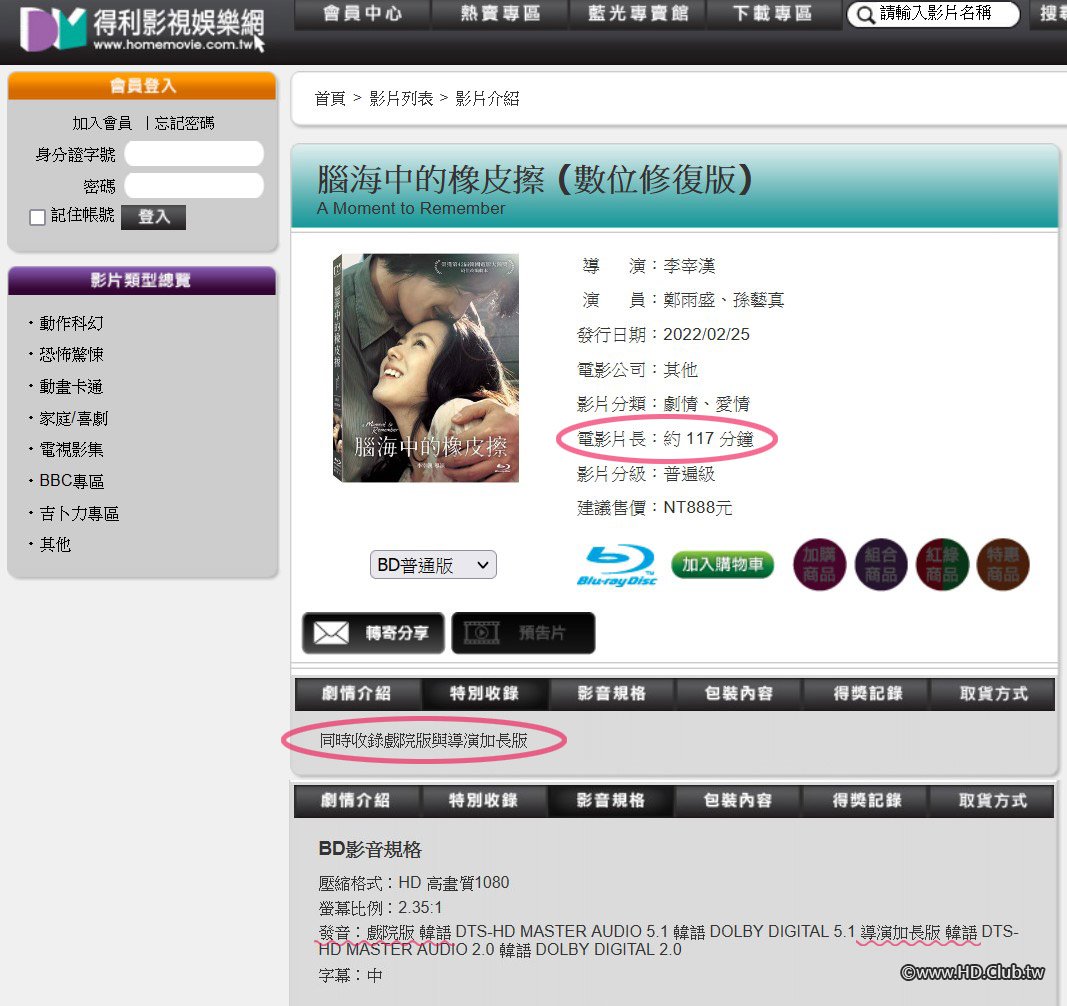Open the 忘記密碼 link

(184, 123)
